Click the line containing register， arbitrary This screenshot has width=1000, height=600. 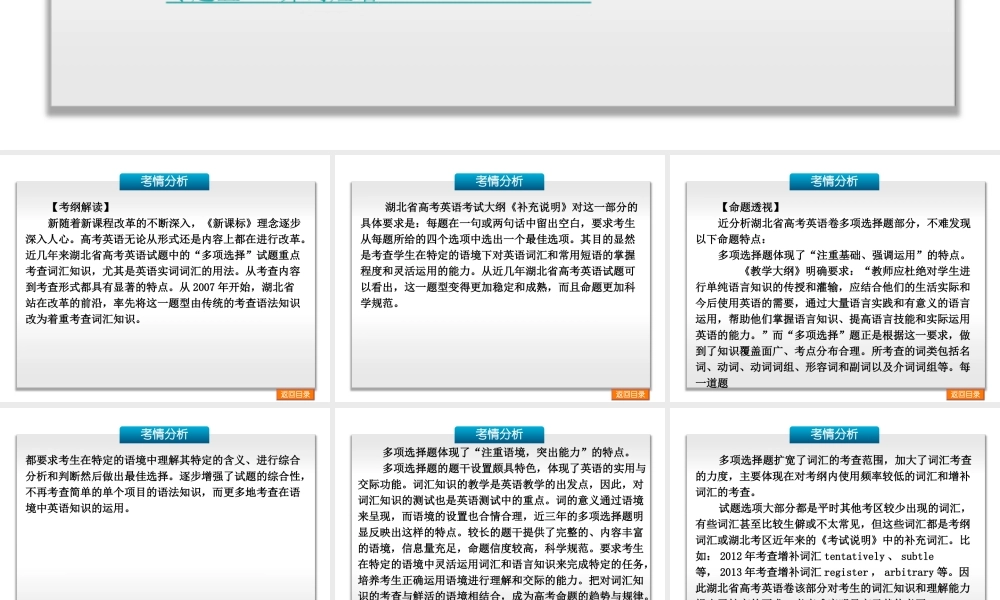(x=833, y=573)
